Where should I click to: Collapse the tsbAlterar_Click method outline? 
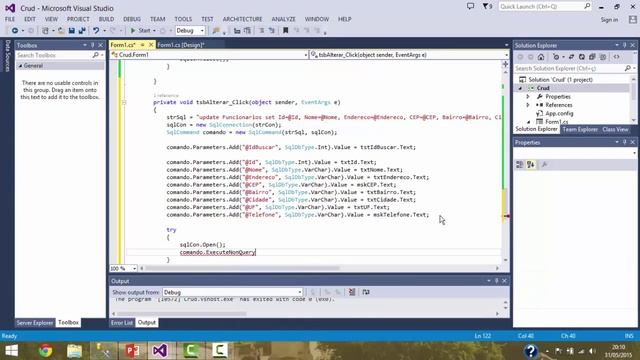coord(124,102)
